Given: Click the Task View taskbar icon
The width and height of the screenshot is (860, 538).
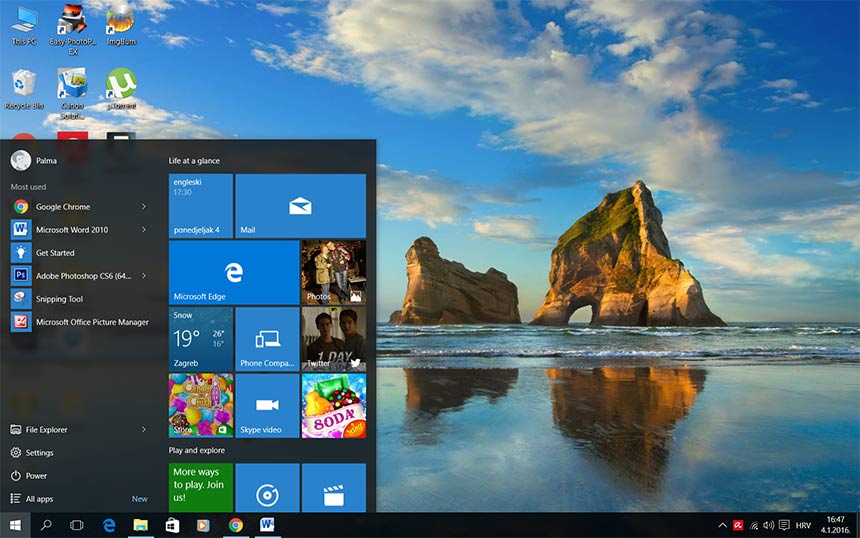Looking at the screenshot, I should [77, 525].
